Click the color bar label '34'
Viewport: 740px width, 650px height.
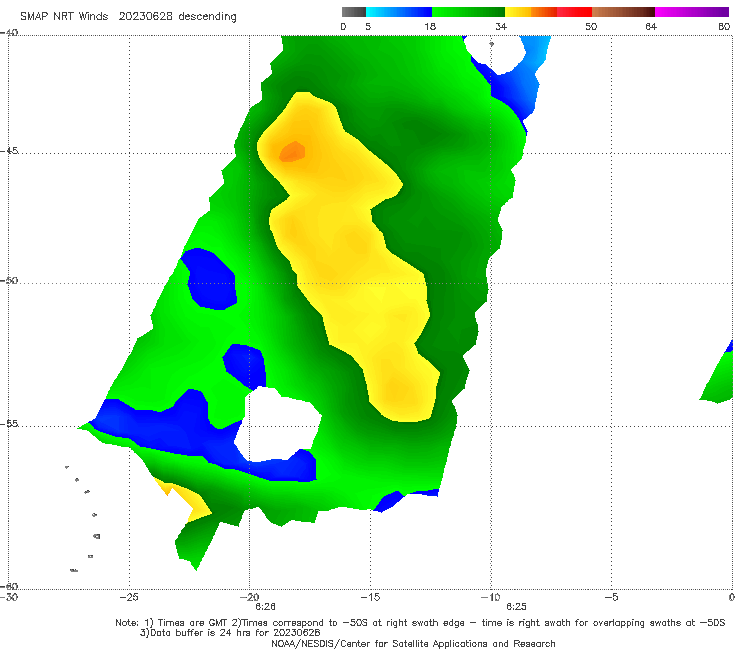pos(501,27)
